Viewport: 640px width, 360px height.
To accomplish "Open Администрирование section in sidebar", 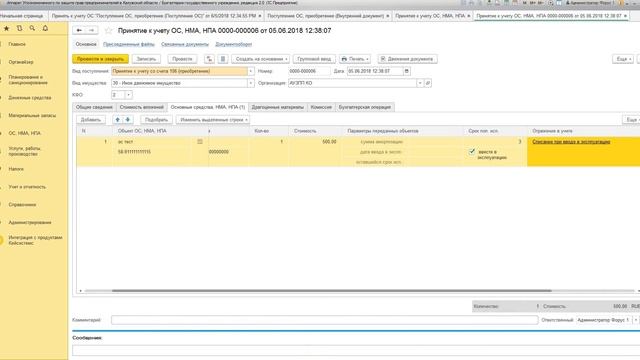I will click(30, 222).
